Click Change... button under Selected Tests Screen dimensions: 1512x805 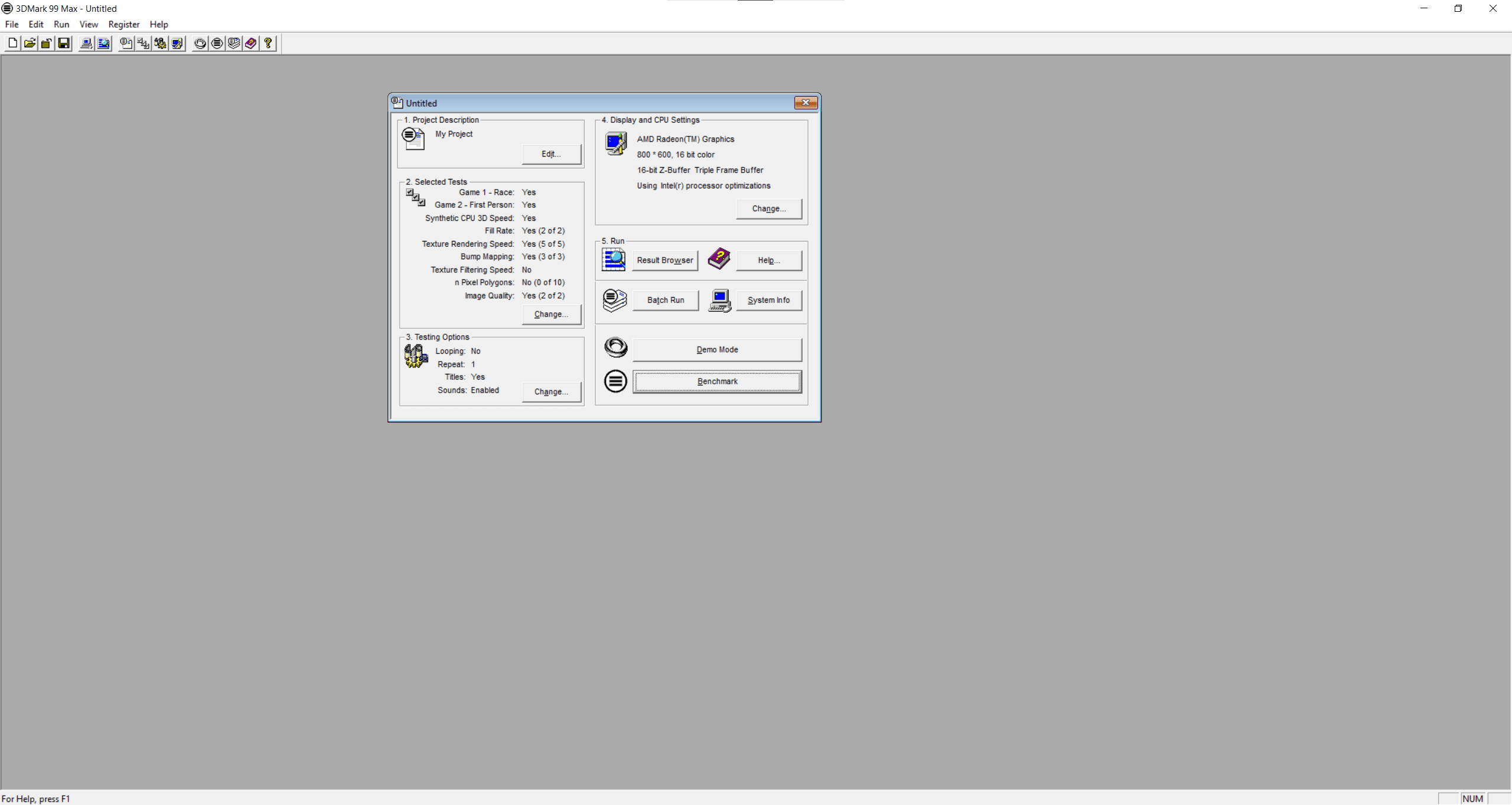tap(551, 314)
